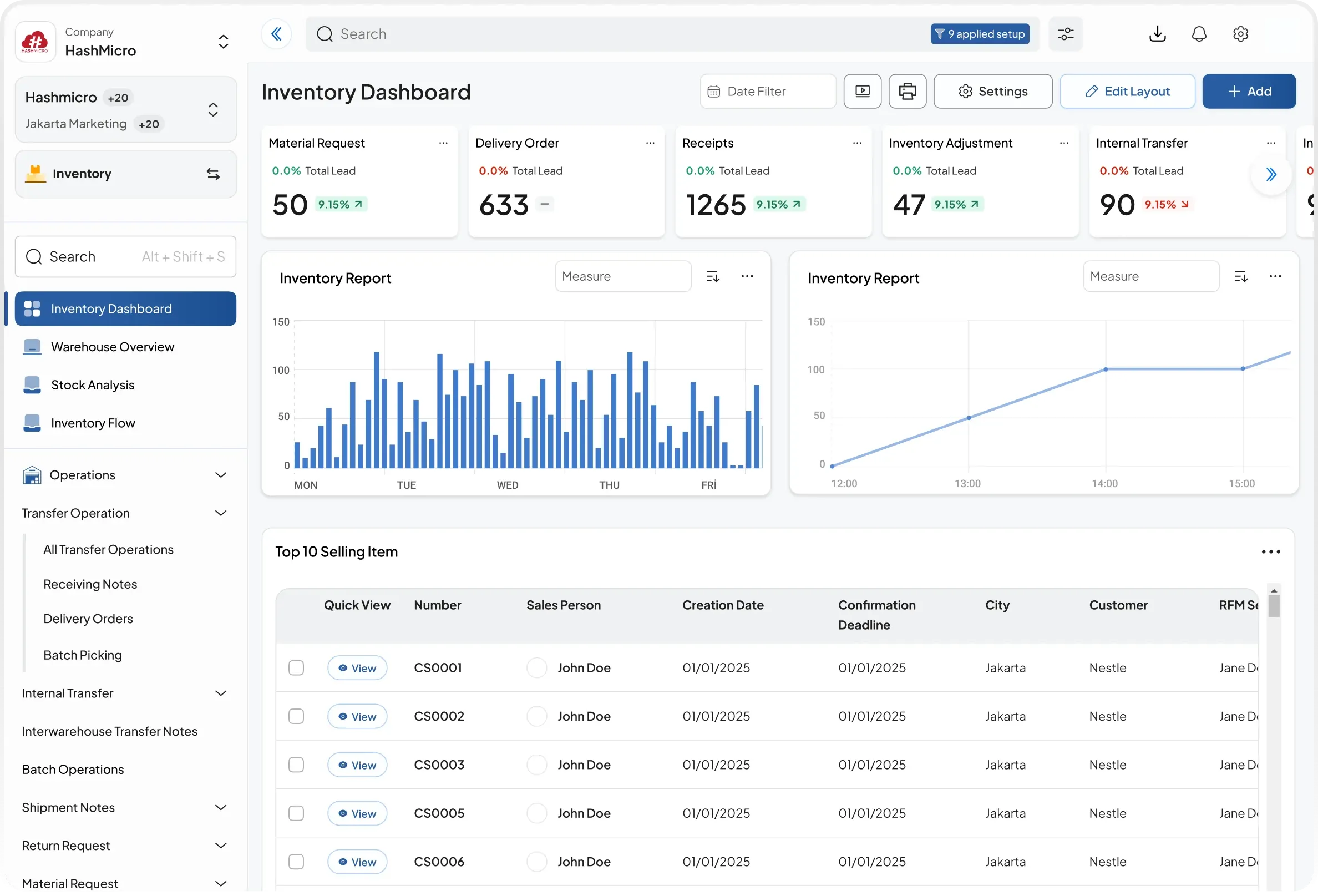Open sort icon on left Inventory Report
The height and width of the screenshot is (896, 1318).
click(712, 277)
